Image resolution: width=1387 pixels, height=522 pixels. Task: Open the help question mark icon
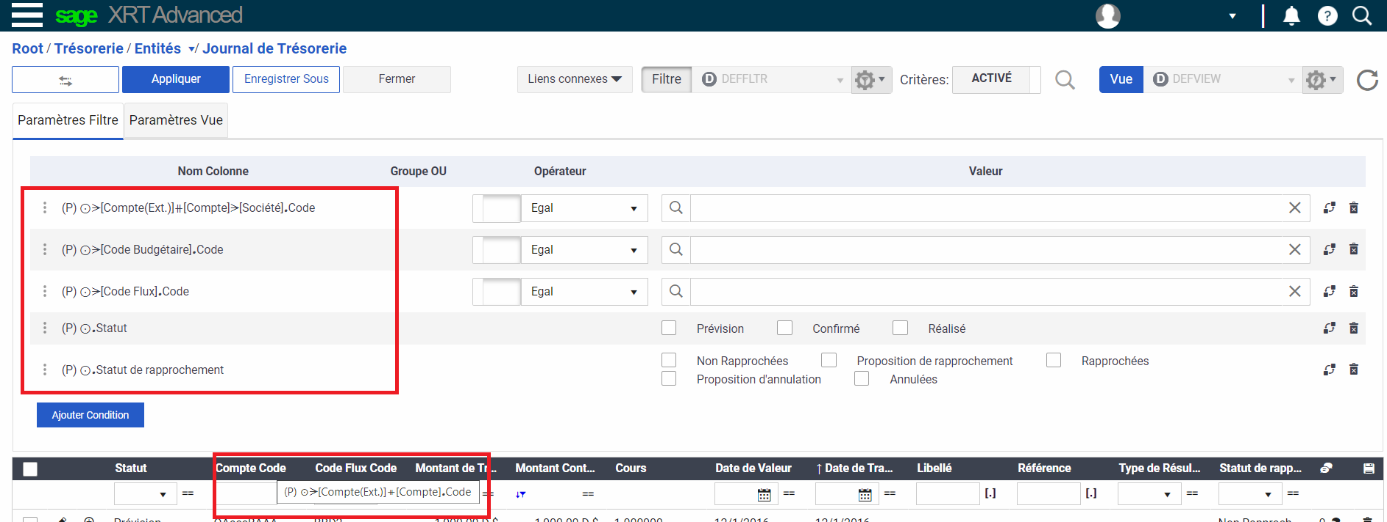point(1327,16)
